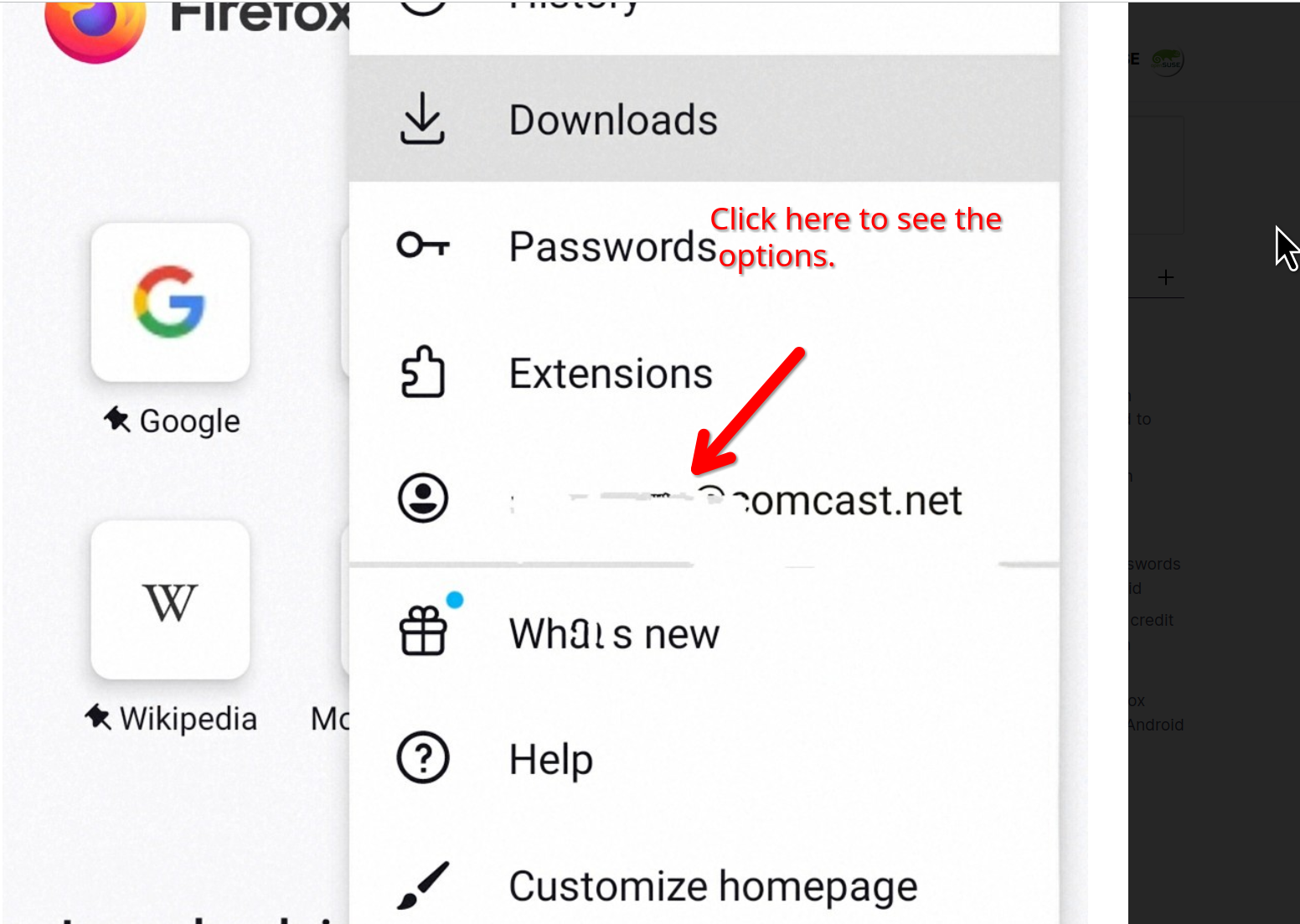Viewport: 1300px width, 924px height.
Task: Choose Customize homepage option
Action: tap(704, 885)
